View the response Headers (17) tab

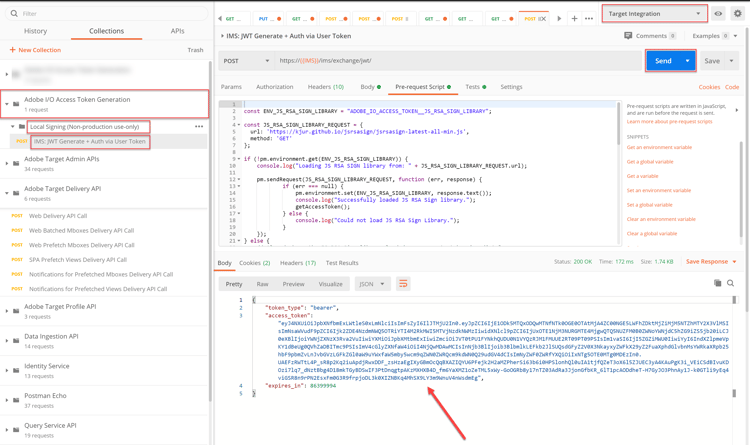pyautogui.click(x=298, y=263)
